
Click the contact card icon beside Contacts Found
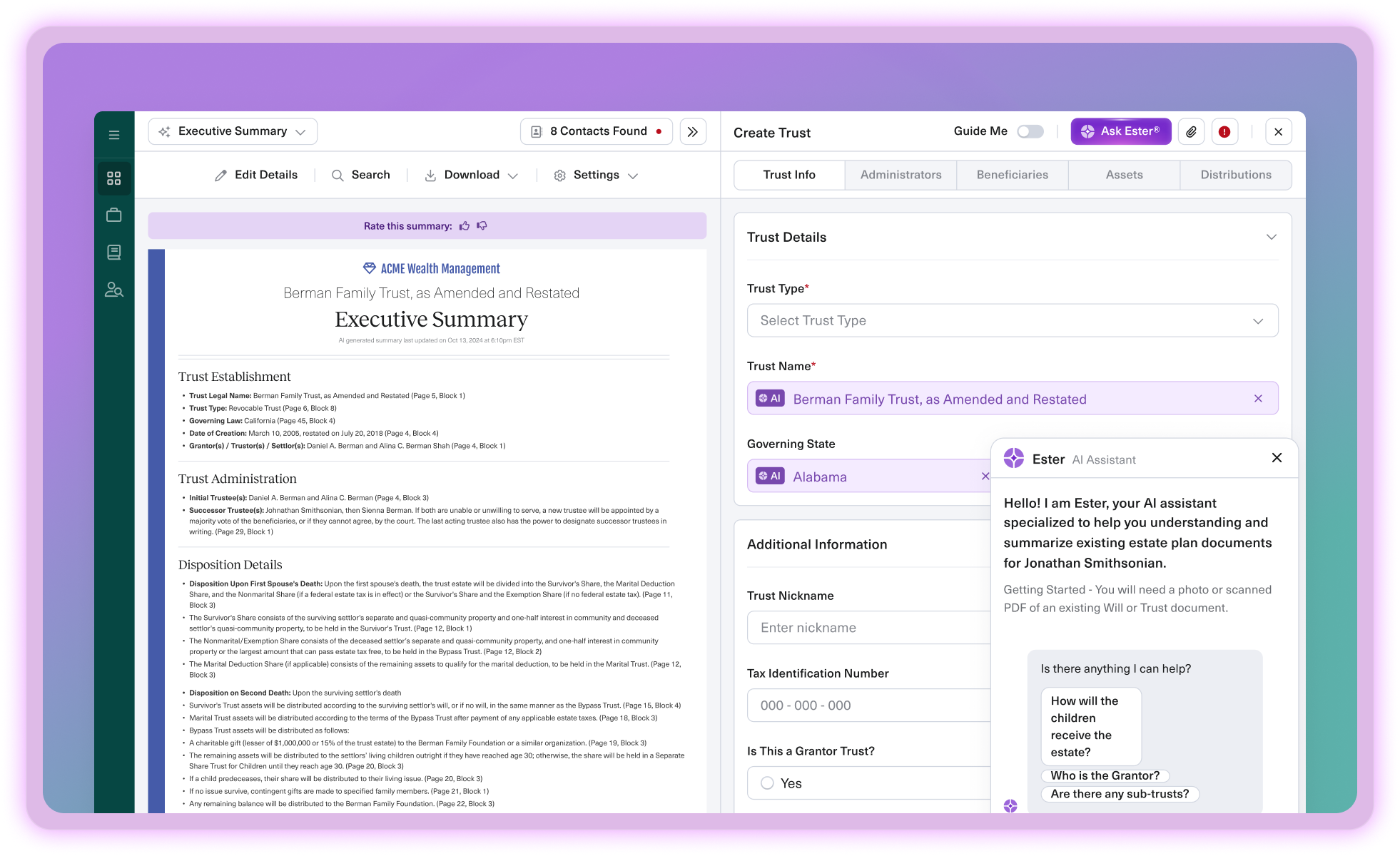point(537,132)
